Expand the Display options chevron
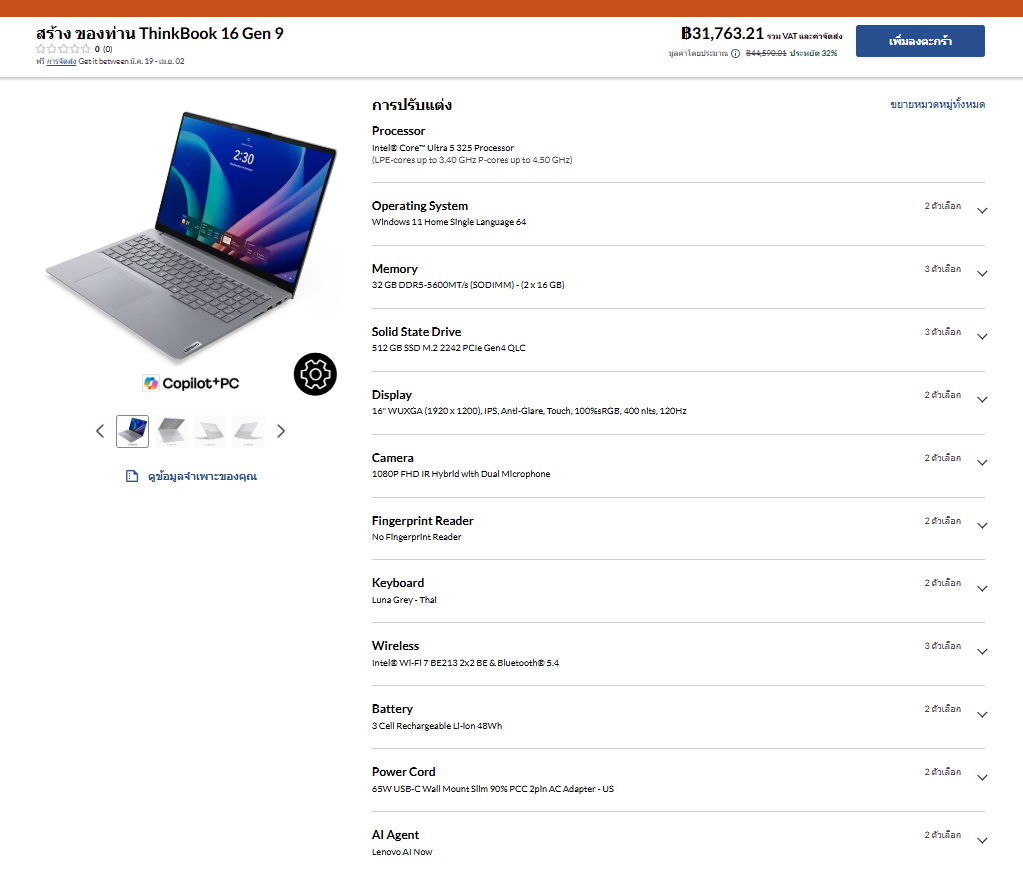The image size is (1023, 872). click(x=982, y=400)
